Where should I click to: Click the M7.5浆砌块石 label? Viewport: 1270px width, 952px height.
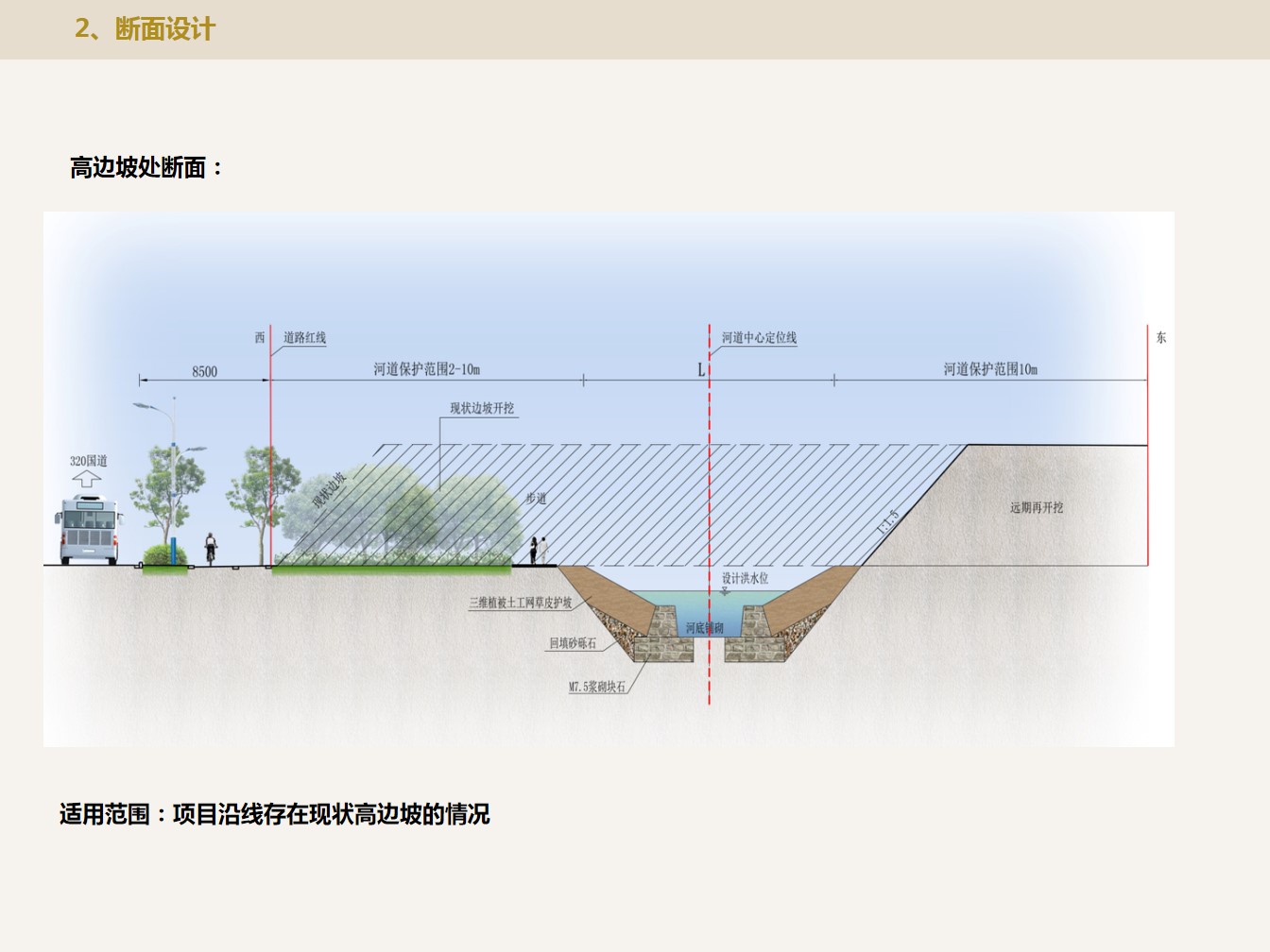596,687
